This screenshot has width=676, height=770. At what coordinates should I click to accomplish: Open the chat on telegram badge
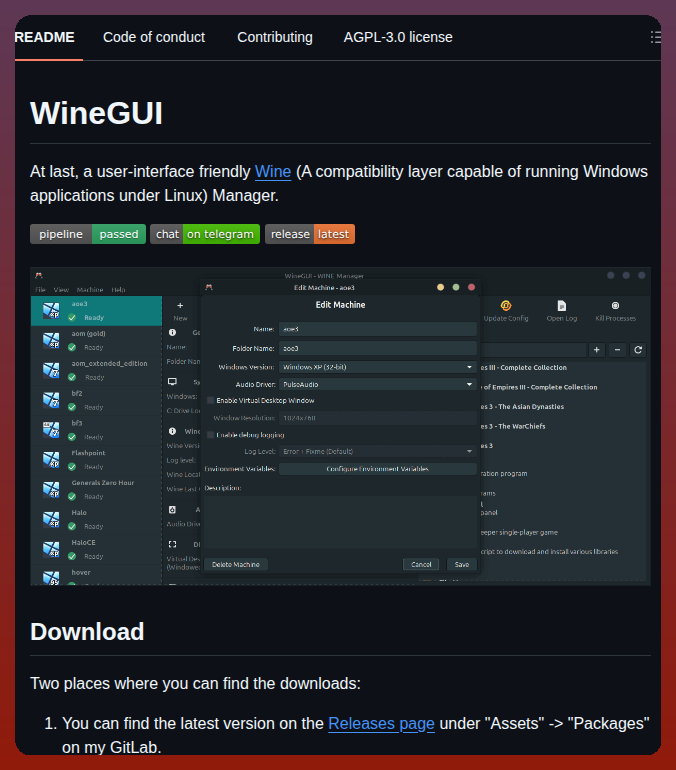pos(205,234)
